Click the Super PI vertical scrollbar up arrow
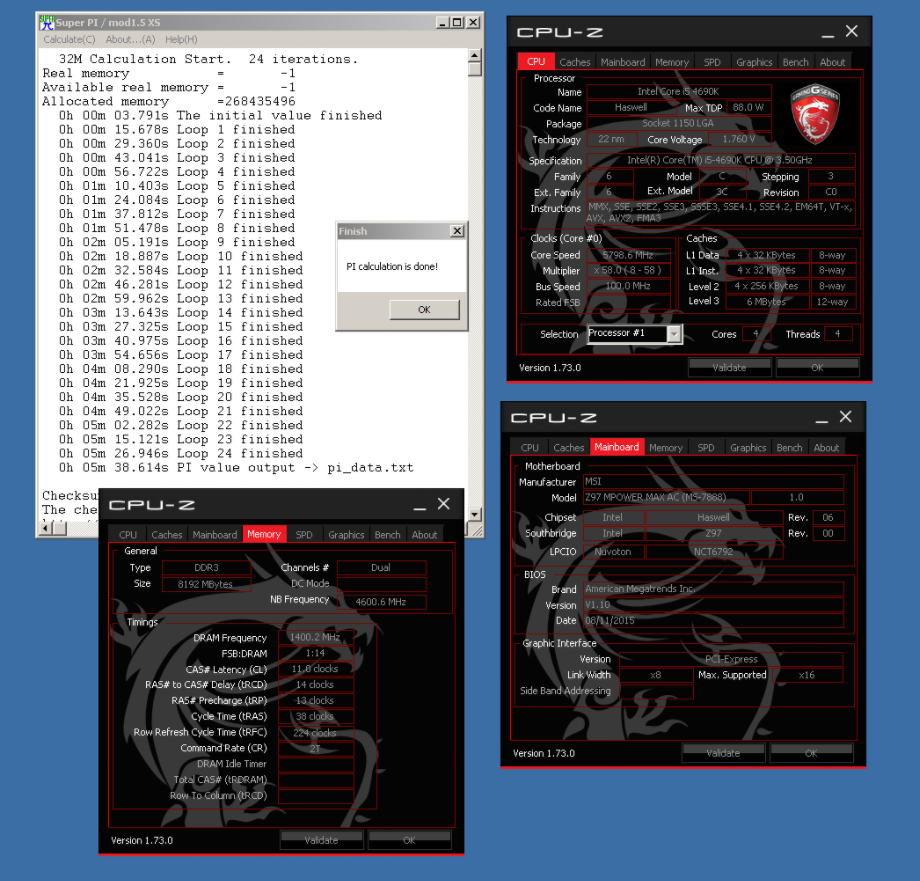Image resolution: width=920 pixels, height=881 pixels. 475,55
